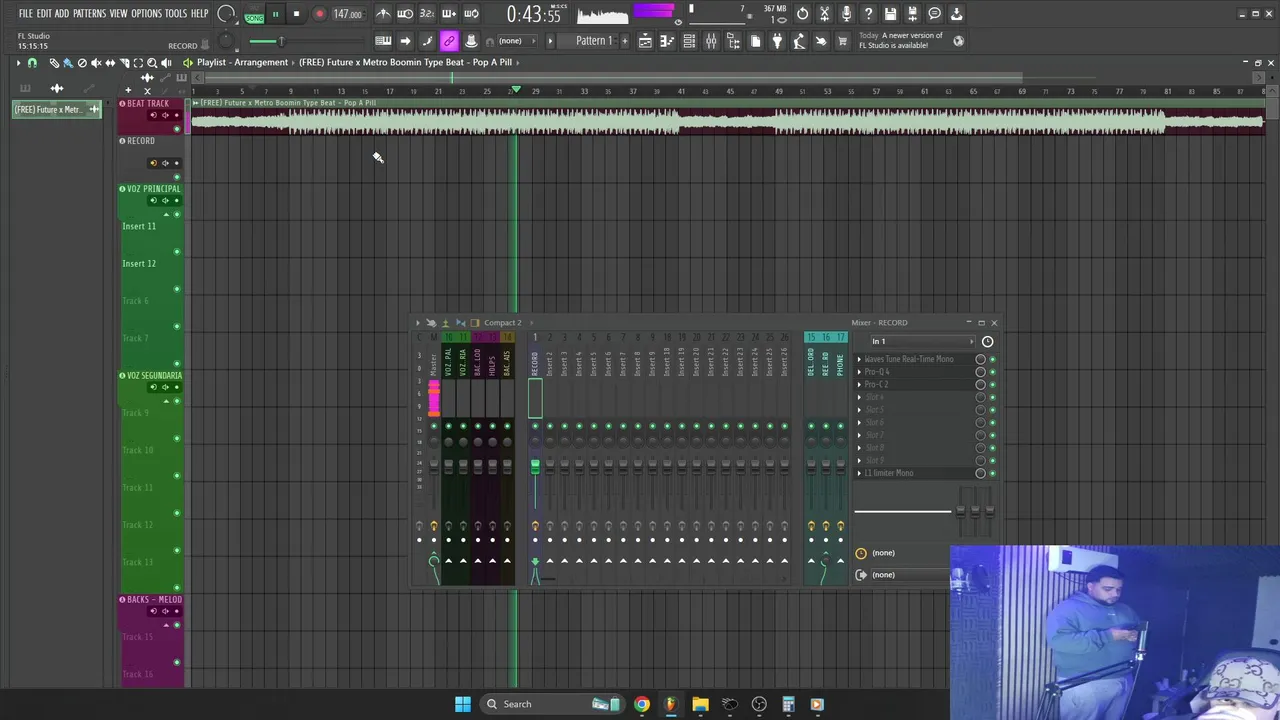Screen dimensions: 1280x720
Task: Open the shopping cart content library icon
Action: click(843, 41)
